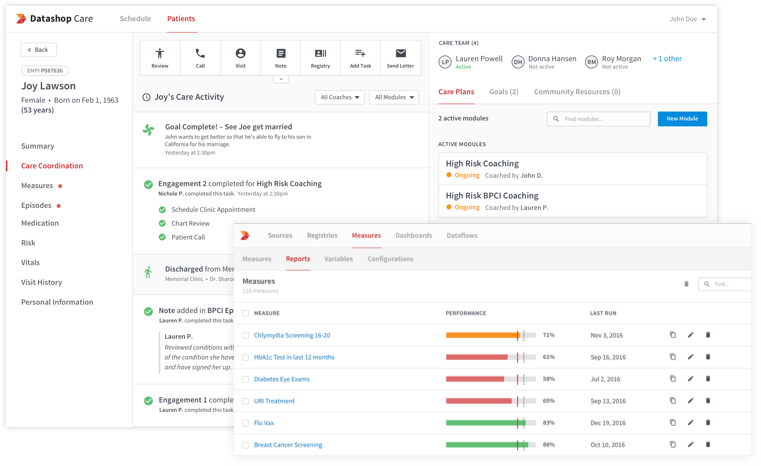Check the HbA1c Test row checkbox
761x466 pixels.
click(246, 357)
